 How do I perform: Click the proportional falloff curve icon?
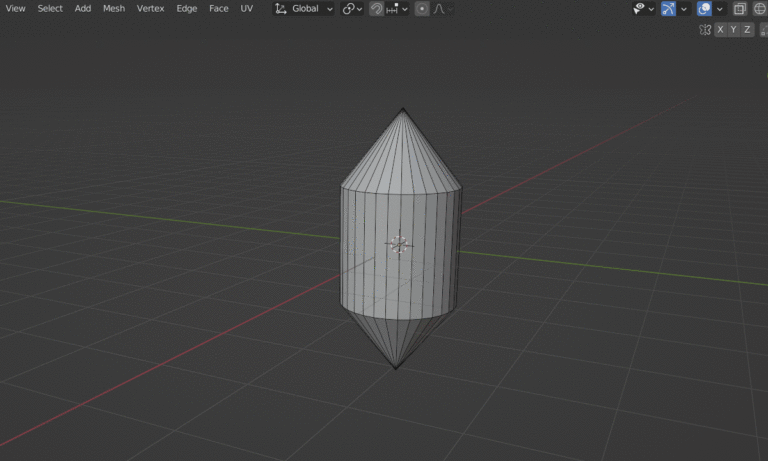pos(439,9)
